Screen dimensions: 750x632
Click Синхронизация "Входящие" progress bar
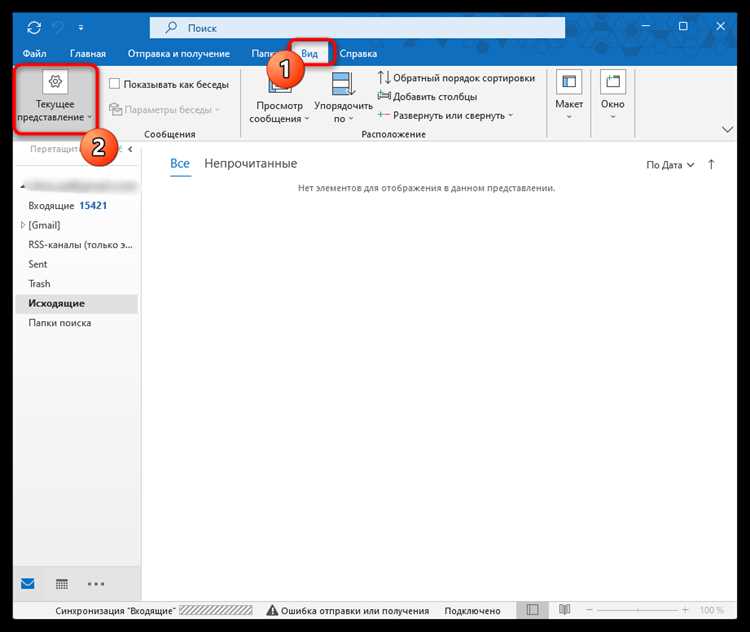pyautogui.click(x=216, y=610)
